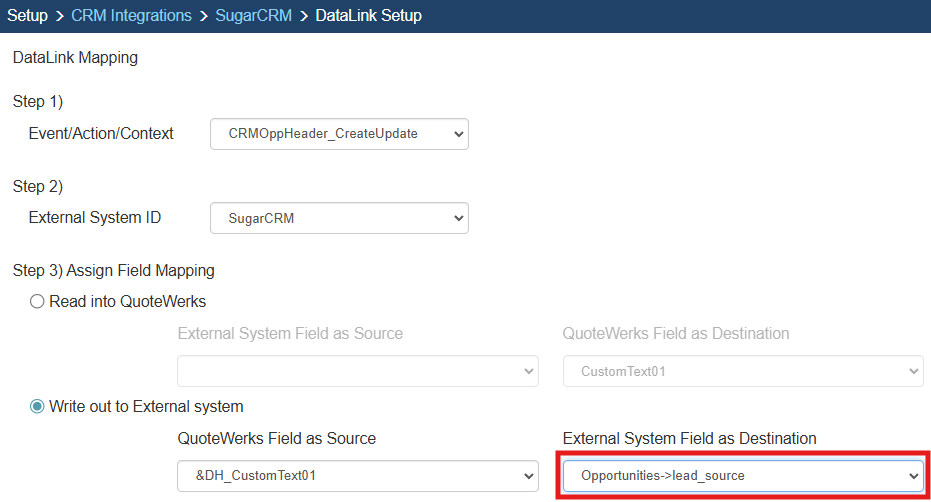This screenshot has width=931, height=502.
Task: Open the CRM Integrations breadcrumb link
Action: pyautogui.click(x=131, y=16)
